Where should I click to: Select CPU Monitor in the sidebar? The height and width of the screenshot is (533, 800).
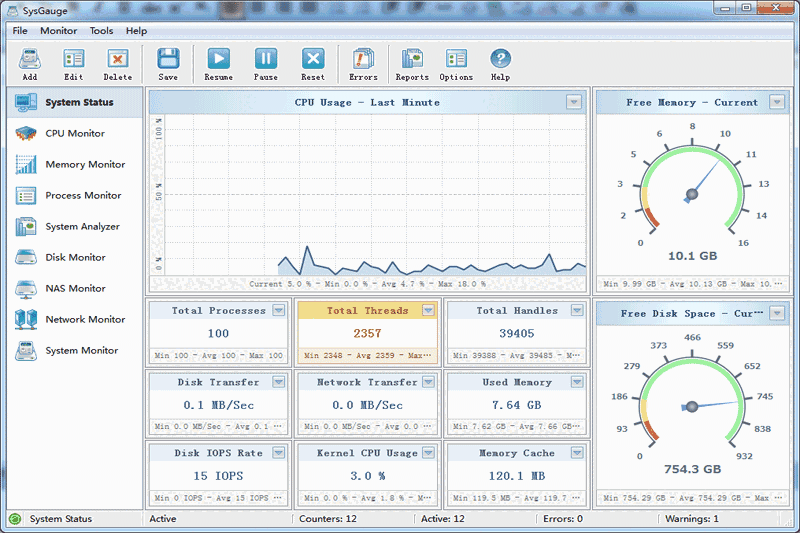point(74,133)
